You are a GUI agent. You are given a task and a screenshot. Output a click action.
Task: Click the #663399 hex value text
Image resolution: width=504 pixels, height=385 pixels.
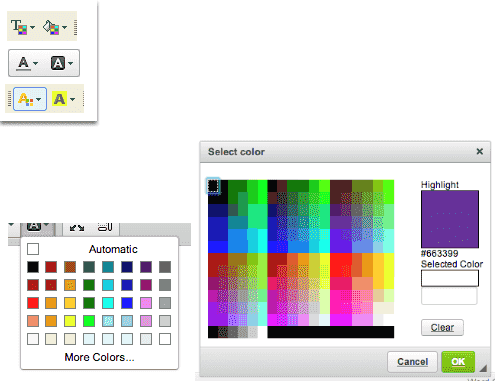(x=439, y=253)
